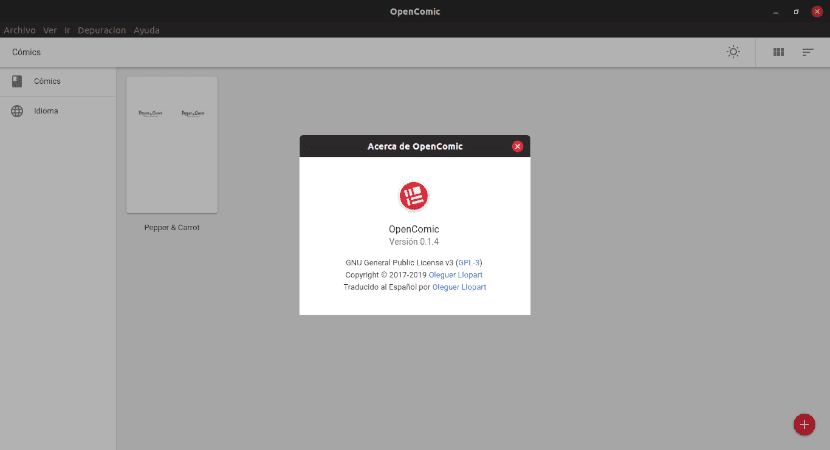The image size is (830, 450).
Task: Click the Idioma globe icon in the sidebar
Action: coord(17,111)
